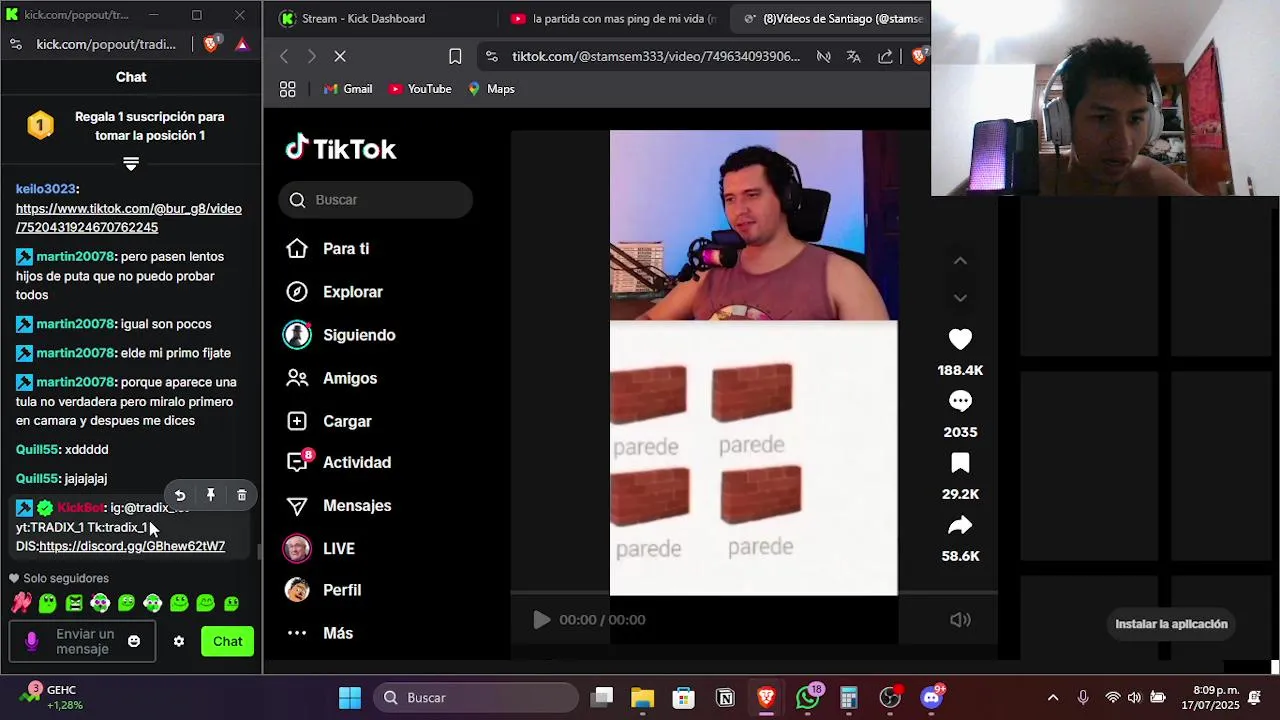The image size is (1280, 720).
Task: Insert the pink flame hands emote
Action: (x=21, y=603)
